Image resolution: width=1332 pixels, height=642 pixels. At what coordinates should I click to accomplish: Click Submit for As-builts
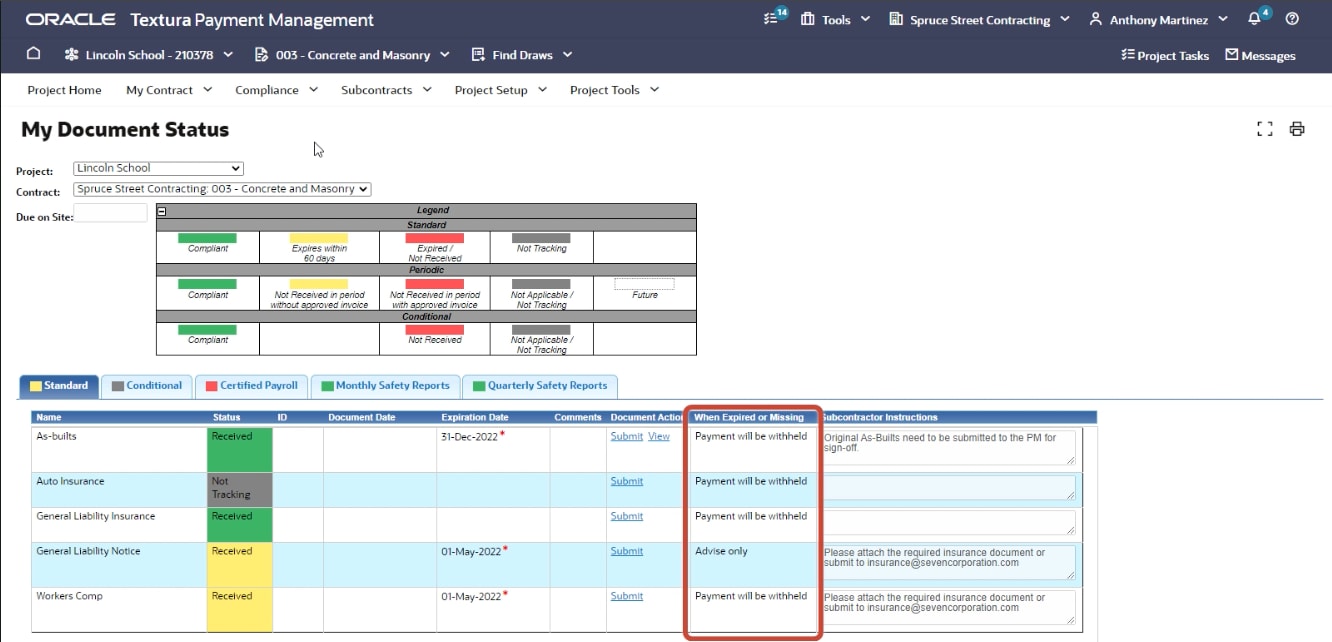point(626,436)
